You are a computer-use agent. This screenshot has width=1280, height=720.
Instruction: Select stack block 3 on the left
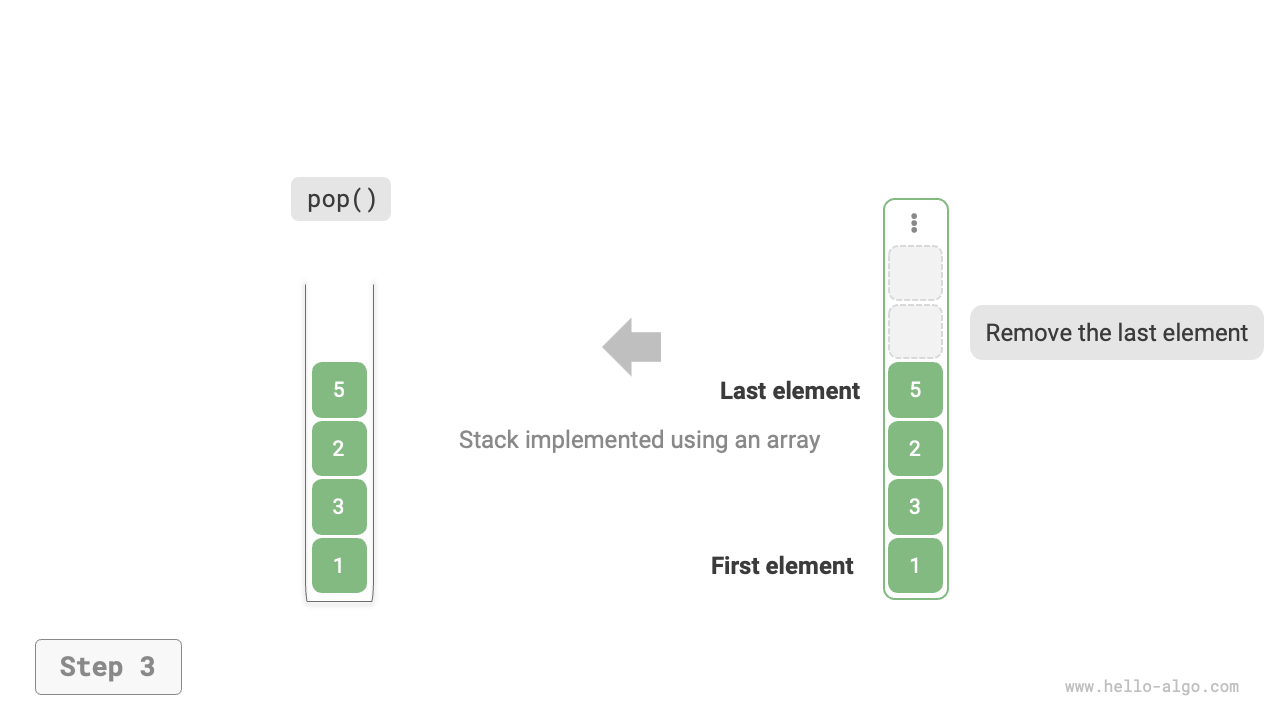tap(339, 507)
